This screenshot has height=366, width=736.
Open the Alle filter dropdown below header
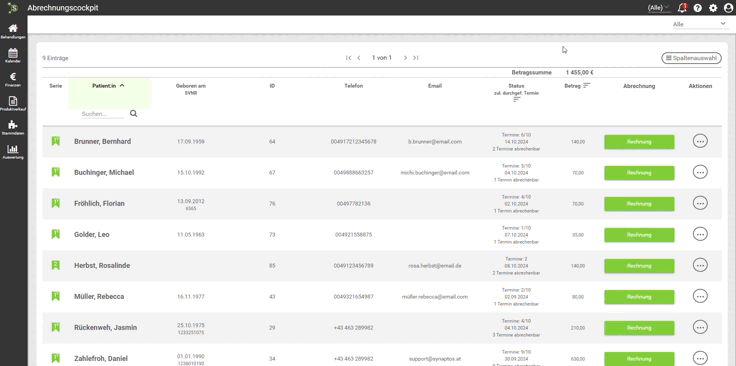coord(699,24)
